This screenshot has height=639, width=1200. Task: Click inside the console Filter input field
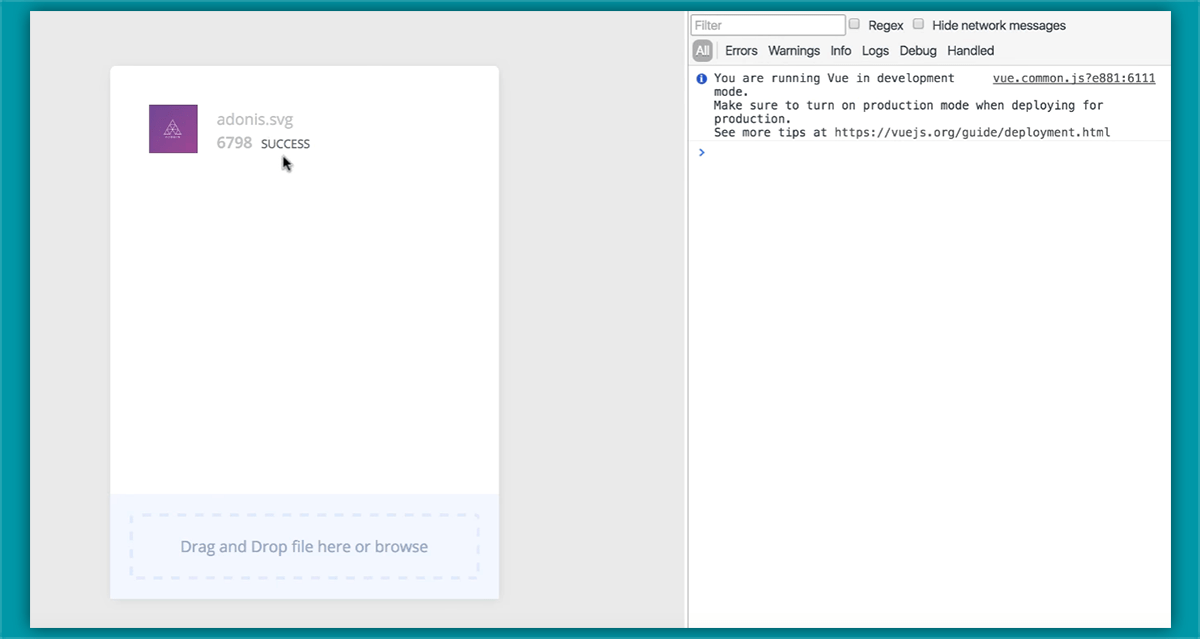pos(767,24)
